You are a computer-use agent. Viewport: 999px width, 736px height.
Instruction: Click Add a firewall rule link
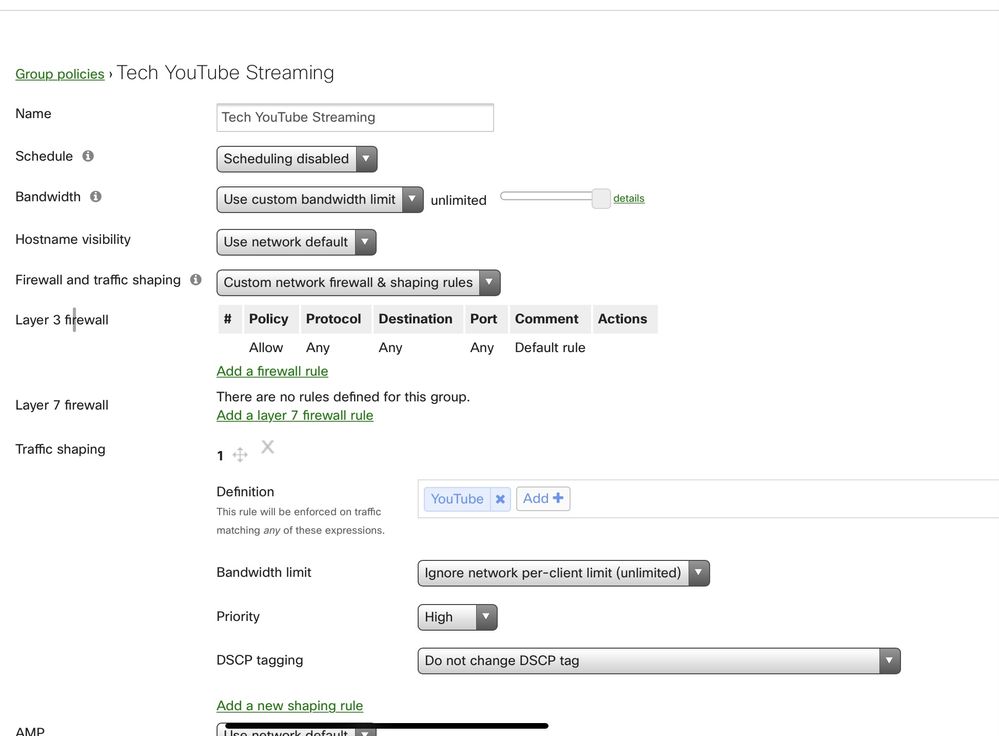coord(272,371)
